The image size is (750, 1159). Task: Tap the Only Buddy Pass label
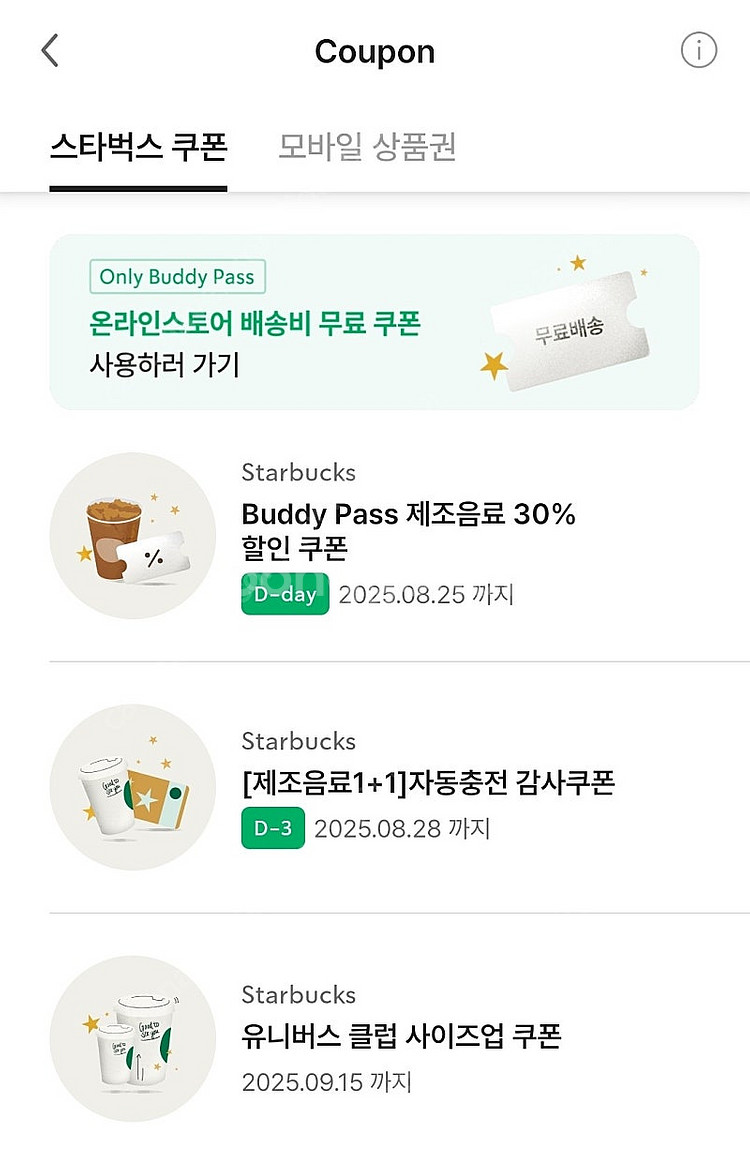[x=177, y=277]
